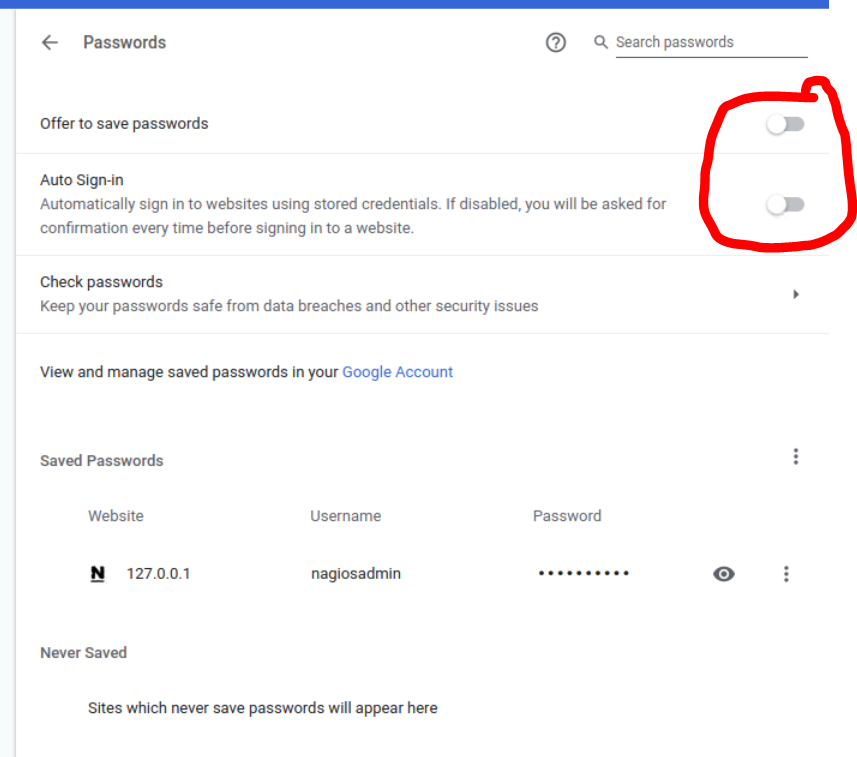Image resolution: width=857 pixels, height=757 pixels.
Task: Turn on Auto Sign-in switch
Action: 785,205
